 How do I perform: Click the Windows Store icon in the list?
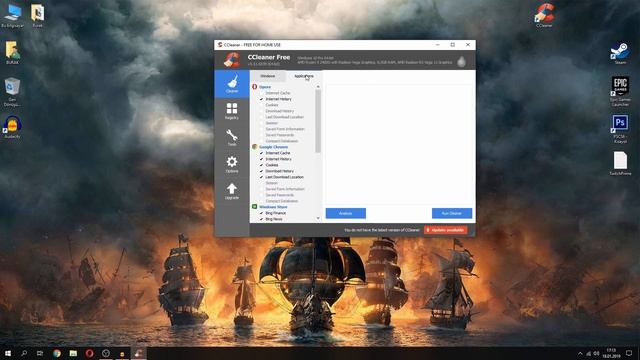pyautogui.click(x=255, y=207)
